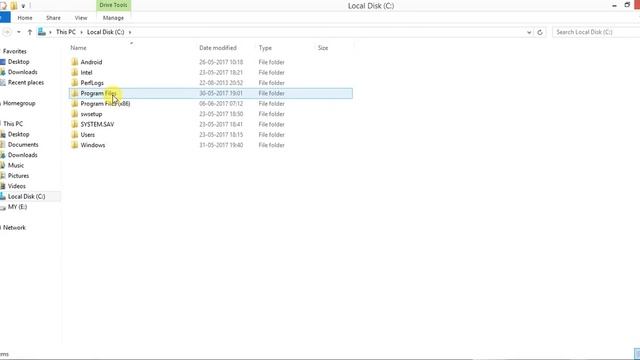Click the blue File menu tab
Screen dimensions: 640x360
(x=5, y=18)
